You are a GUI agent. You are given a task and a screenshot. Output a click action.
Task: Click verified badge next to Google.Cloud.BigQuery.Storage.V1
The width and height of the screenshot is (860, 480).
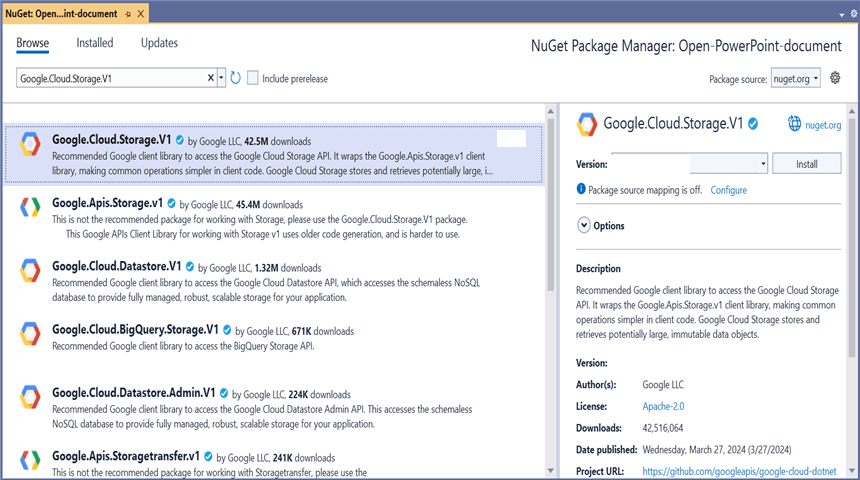[227, 330]
